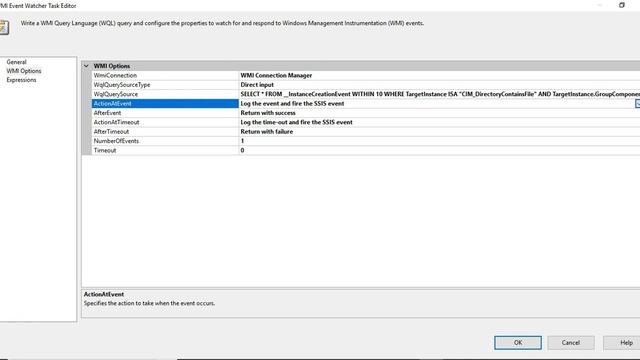
Task: Select the ActionAtTimeout property name
Action: tap(116, 122)
